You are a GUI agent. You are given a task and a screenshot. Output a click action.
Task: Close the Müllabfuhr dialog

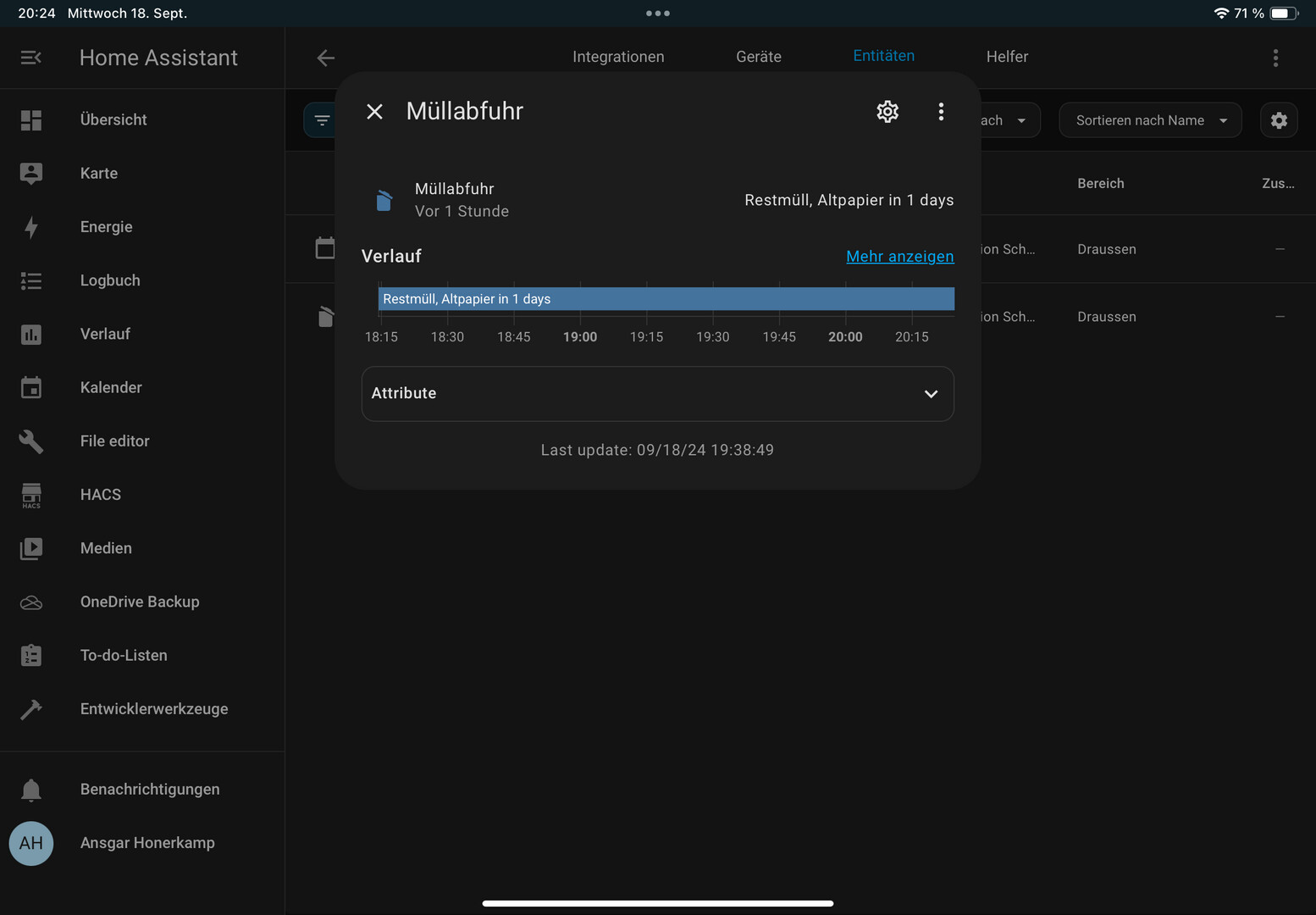coord(374,112)
